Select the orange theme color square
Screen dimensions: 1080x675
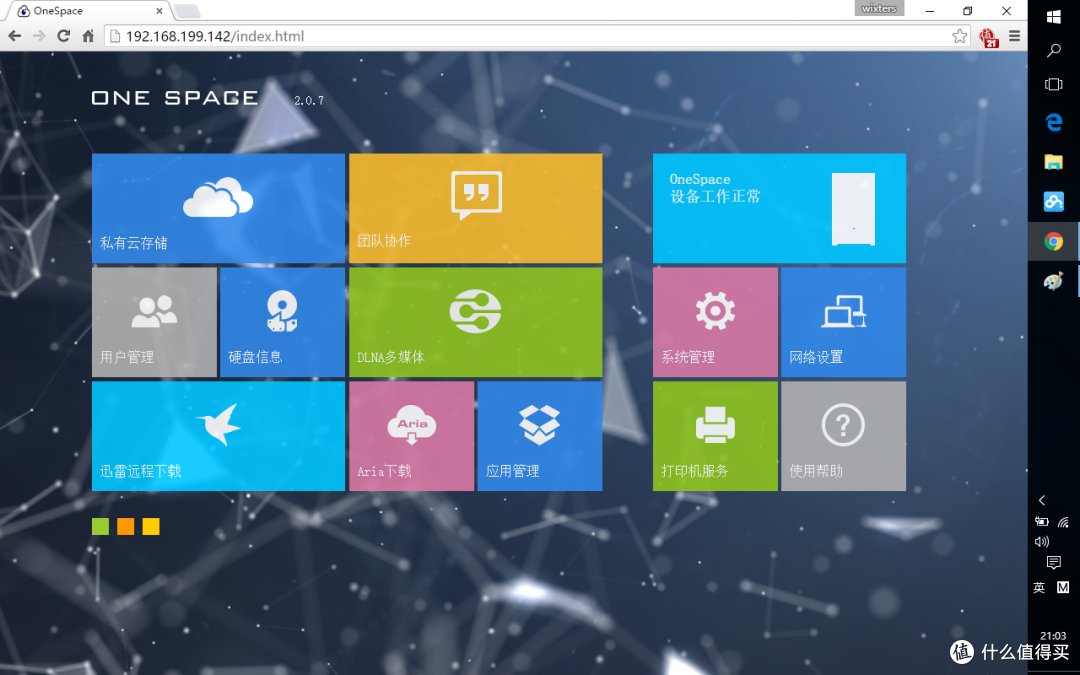pos(125,526)
